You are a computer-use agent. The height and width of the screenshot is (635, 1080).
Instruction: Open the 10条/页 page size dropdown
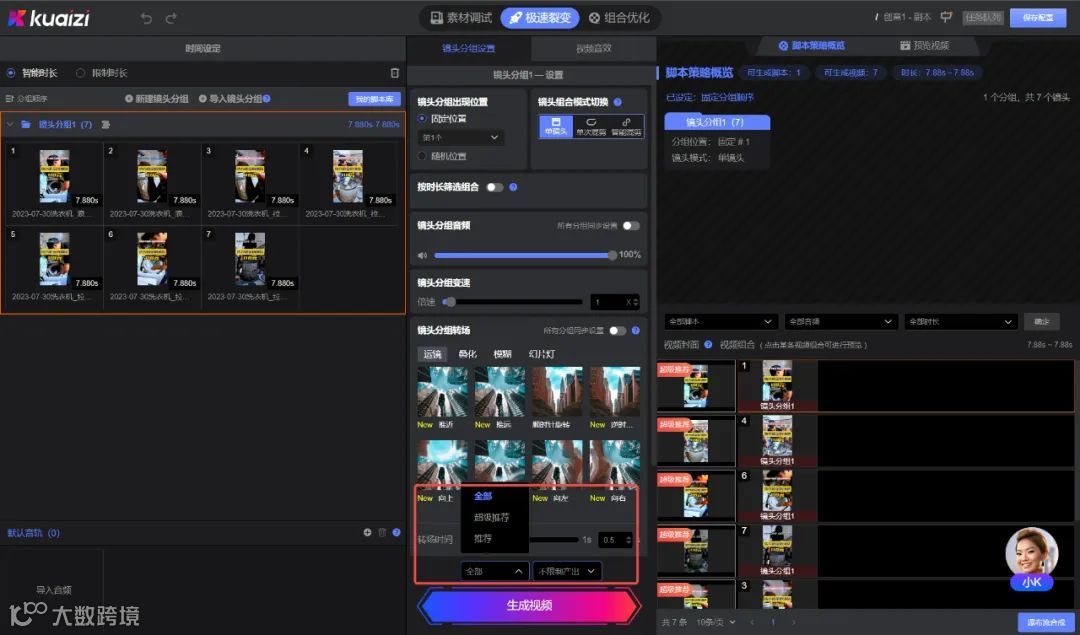point(716,622)
